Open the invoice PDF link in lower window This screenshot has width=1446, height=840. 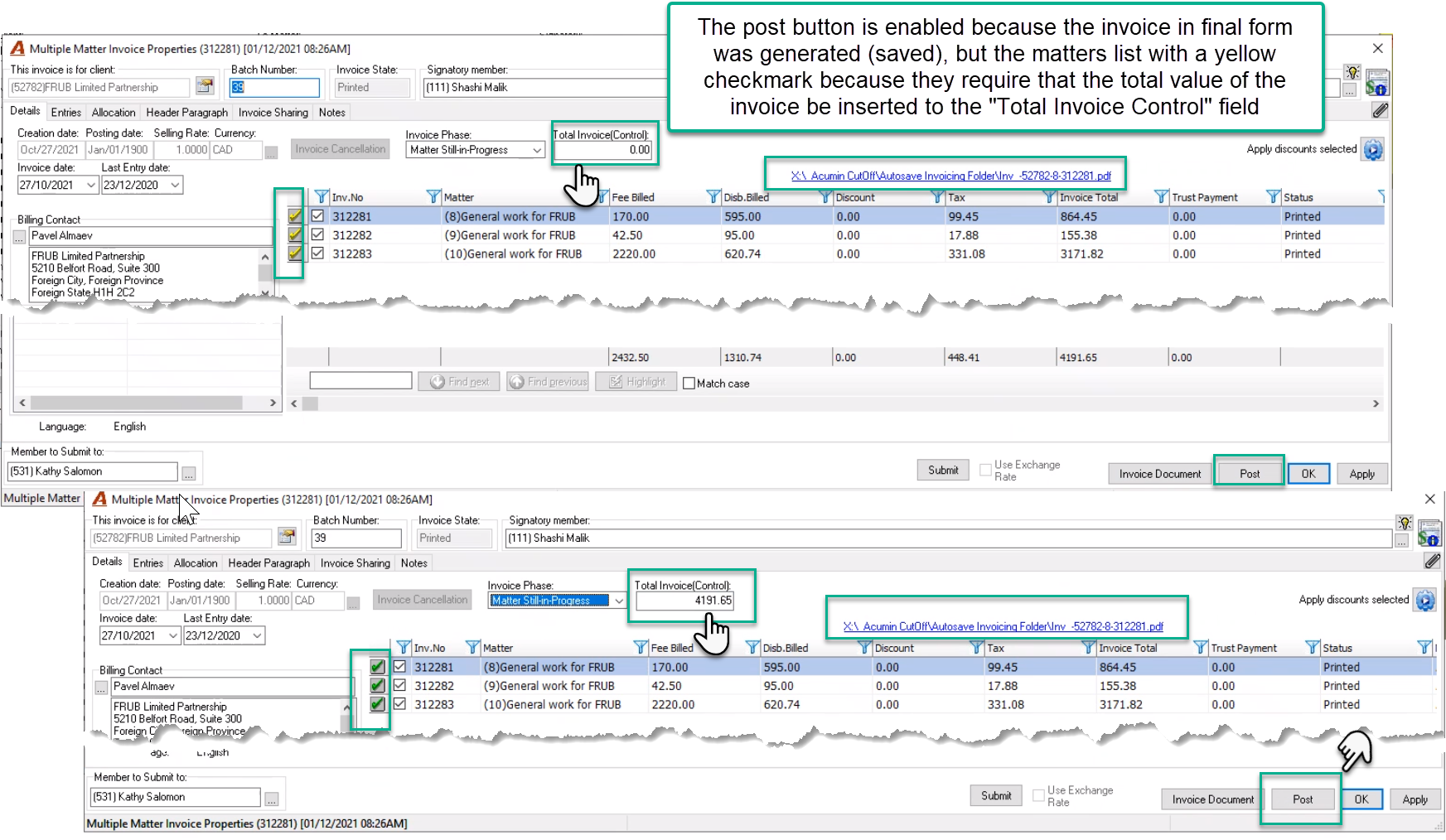click(x=1003, y=626)
